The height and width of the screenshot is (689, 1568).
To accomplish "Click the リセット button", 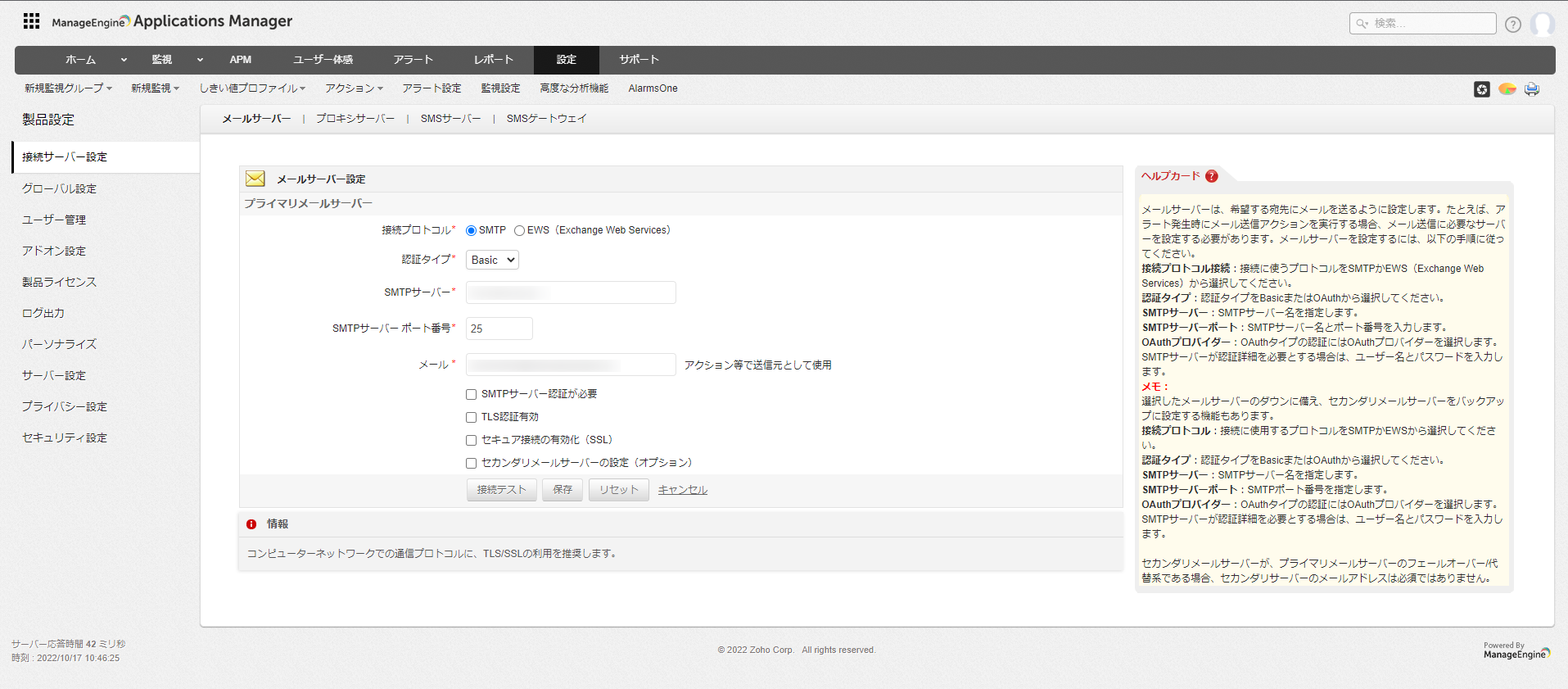I will 619,490.
